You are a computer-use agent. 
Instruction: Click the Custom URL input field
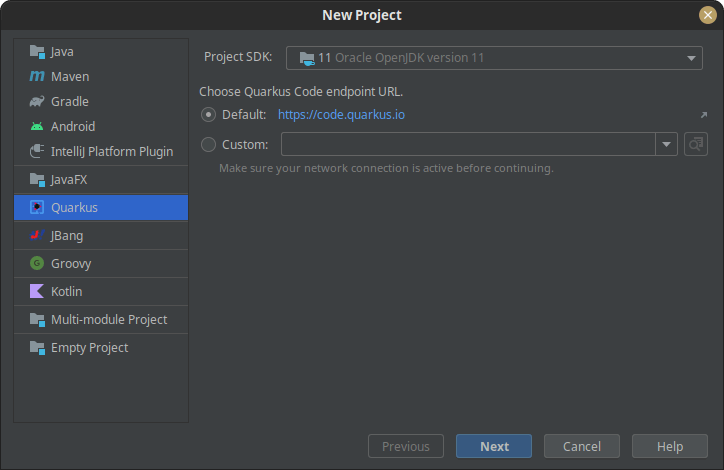[x=468, y=144]
